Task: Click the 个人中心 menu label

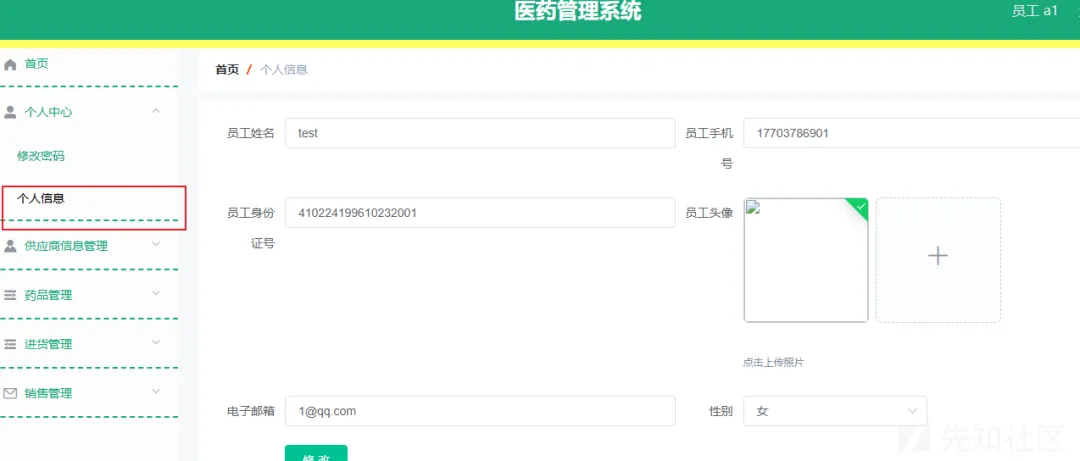Action: coord(48,112)
